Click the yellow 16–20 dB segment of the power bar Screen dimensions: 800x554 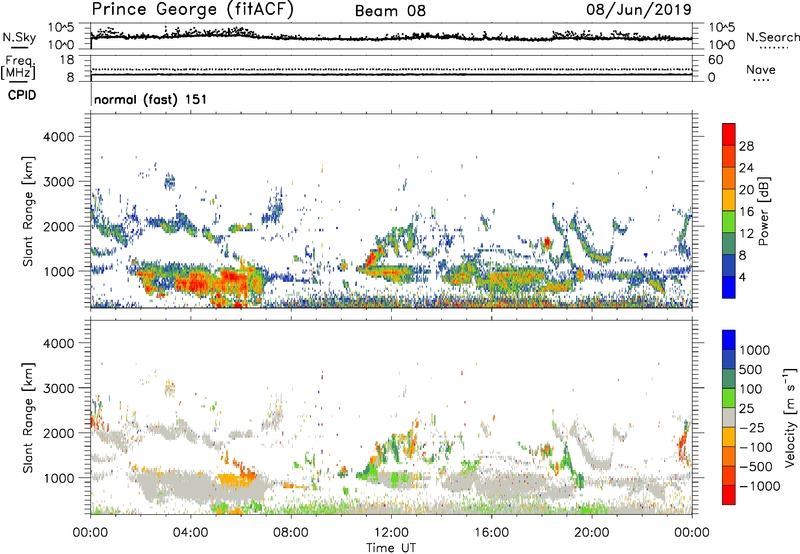[729, 200]
